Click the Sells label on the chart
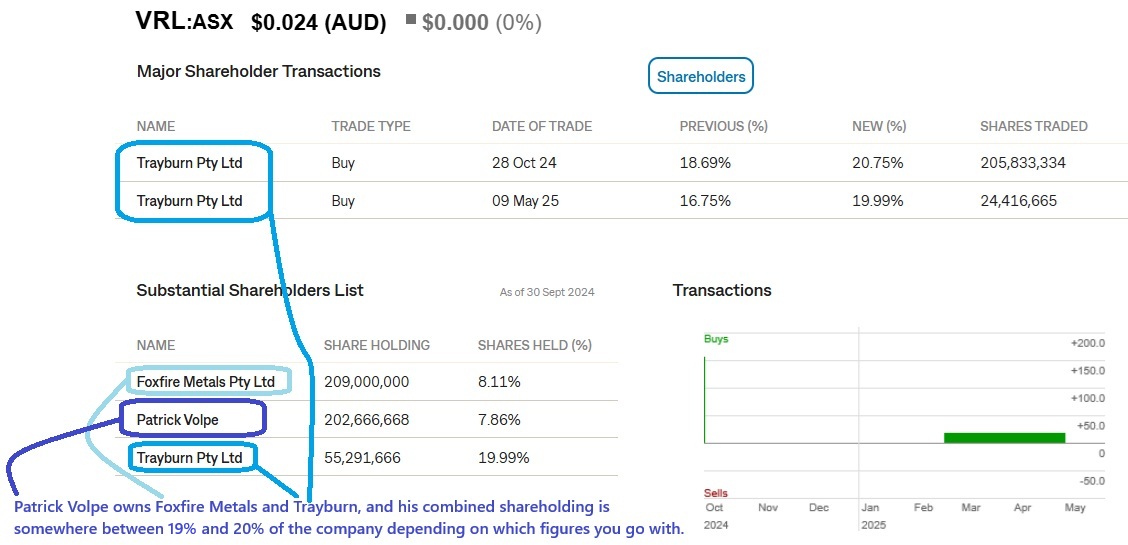Screen dimensions: 1128x545 pos(715,493)
